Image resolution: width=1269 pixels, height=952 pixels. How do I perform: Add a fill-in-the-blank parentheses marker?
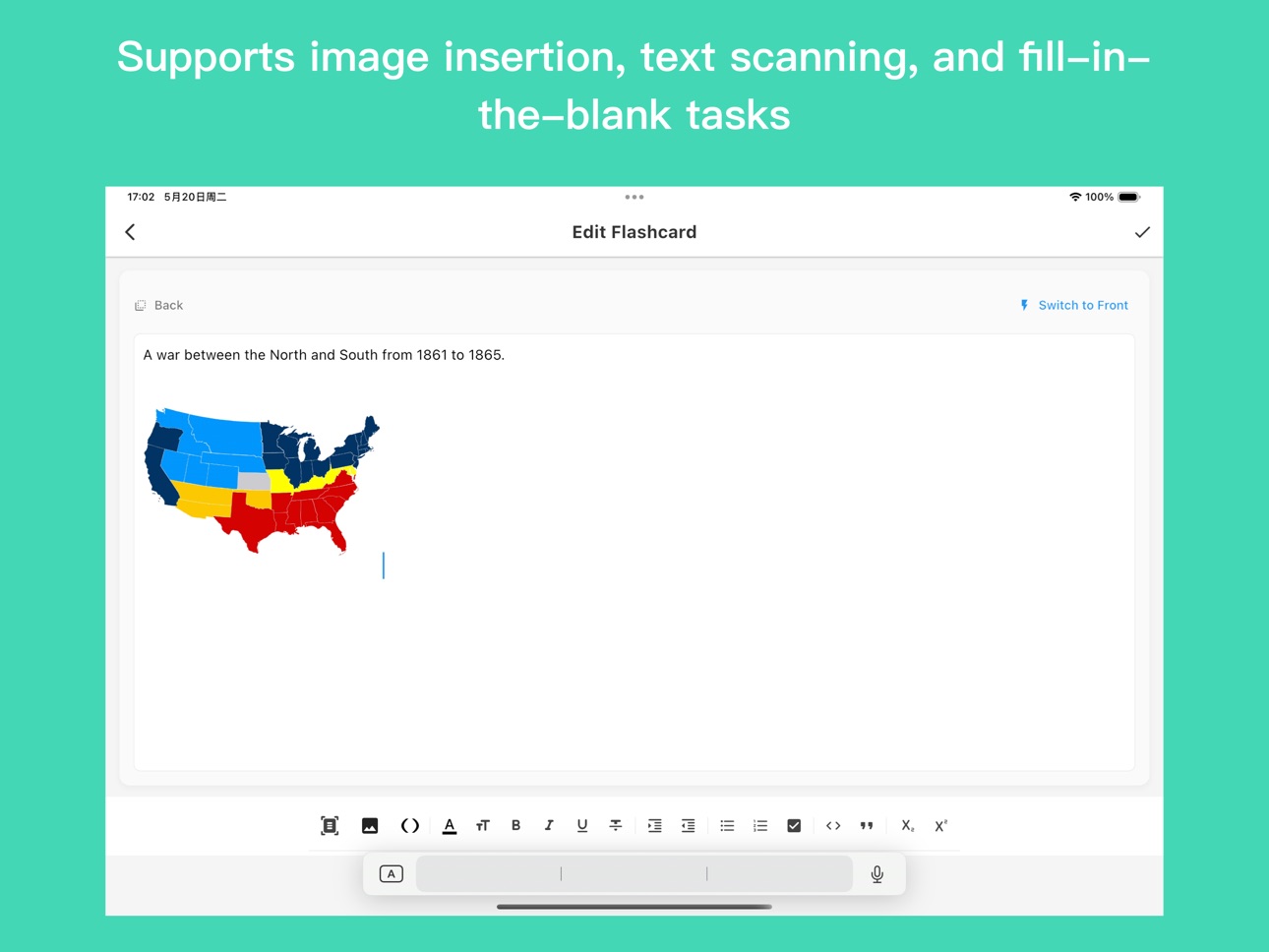(x=410, y=826)
